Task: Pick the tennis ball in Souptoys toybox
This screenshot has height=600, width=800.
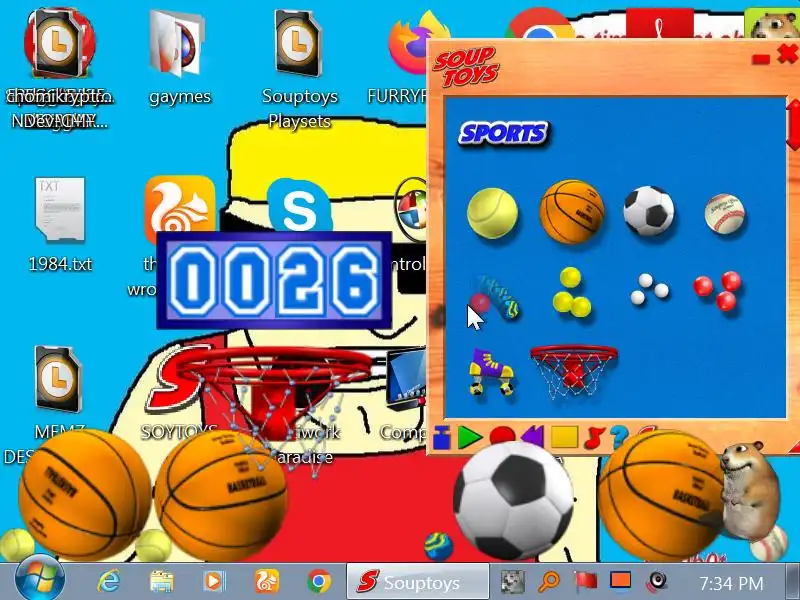Action: [492, 213]
